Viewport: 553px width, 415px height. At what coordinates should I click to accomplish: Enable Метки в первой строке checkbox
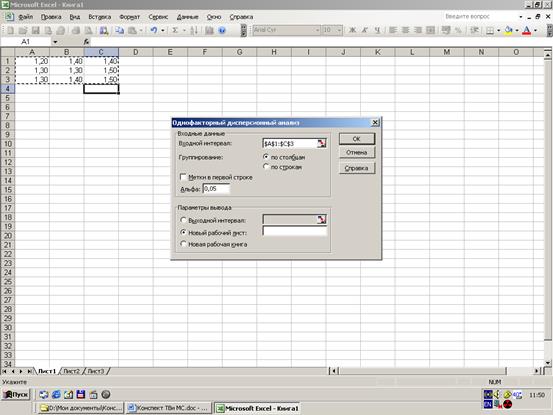pyautogui.click(x=183, y=177)
